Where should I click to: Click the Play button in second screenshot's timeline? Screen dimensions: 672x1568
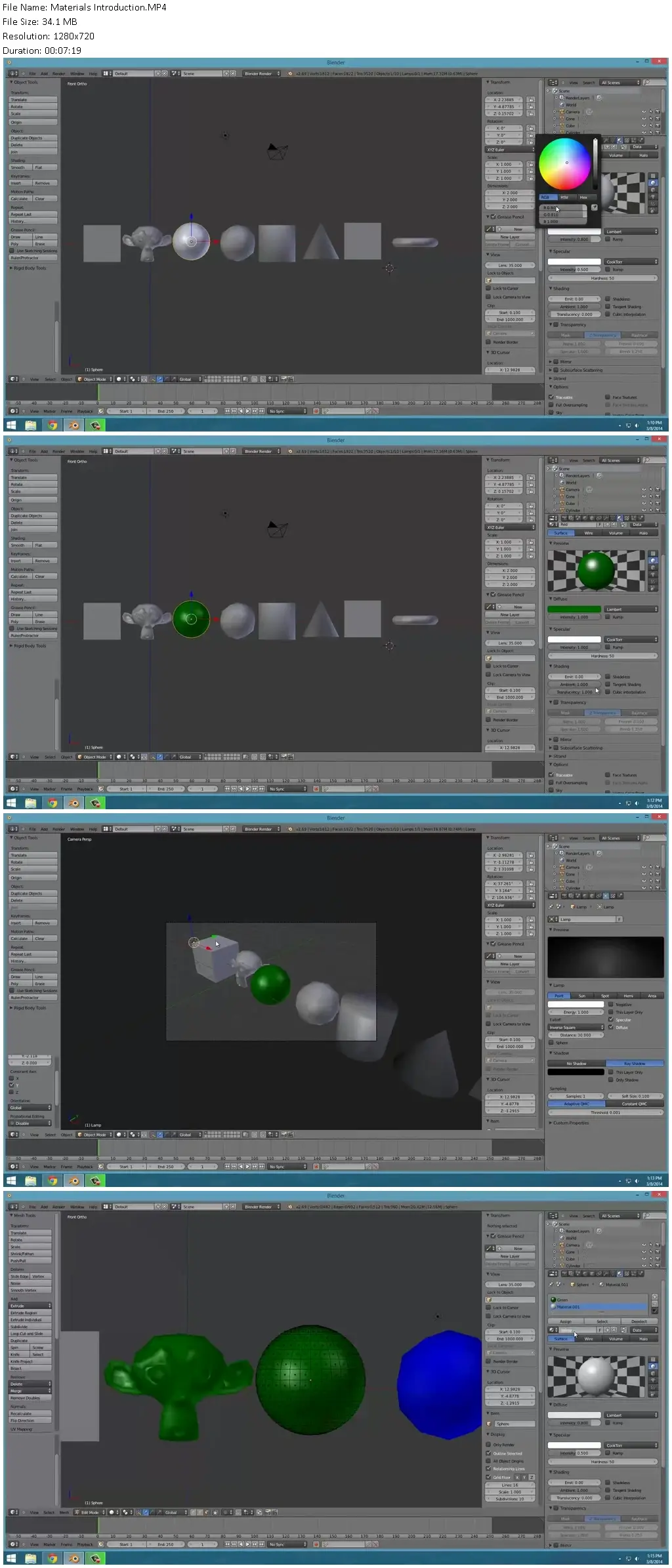click(x=247, y=789)
